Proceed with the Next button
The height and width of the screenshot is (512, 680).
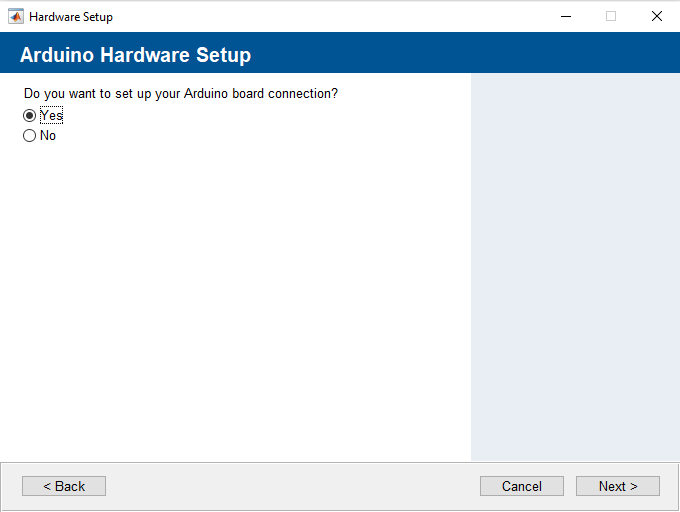618,486
